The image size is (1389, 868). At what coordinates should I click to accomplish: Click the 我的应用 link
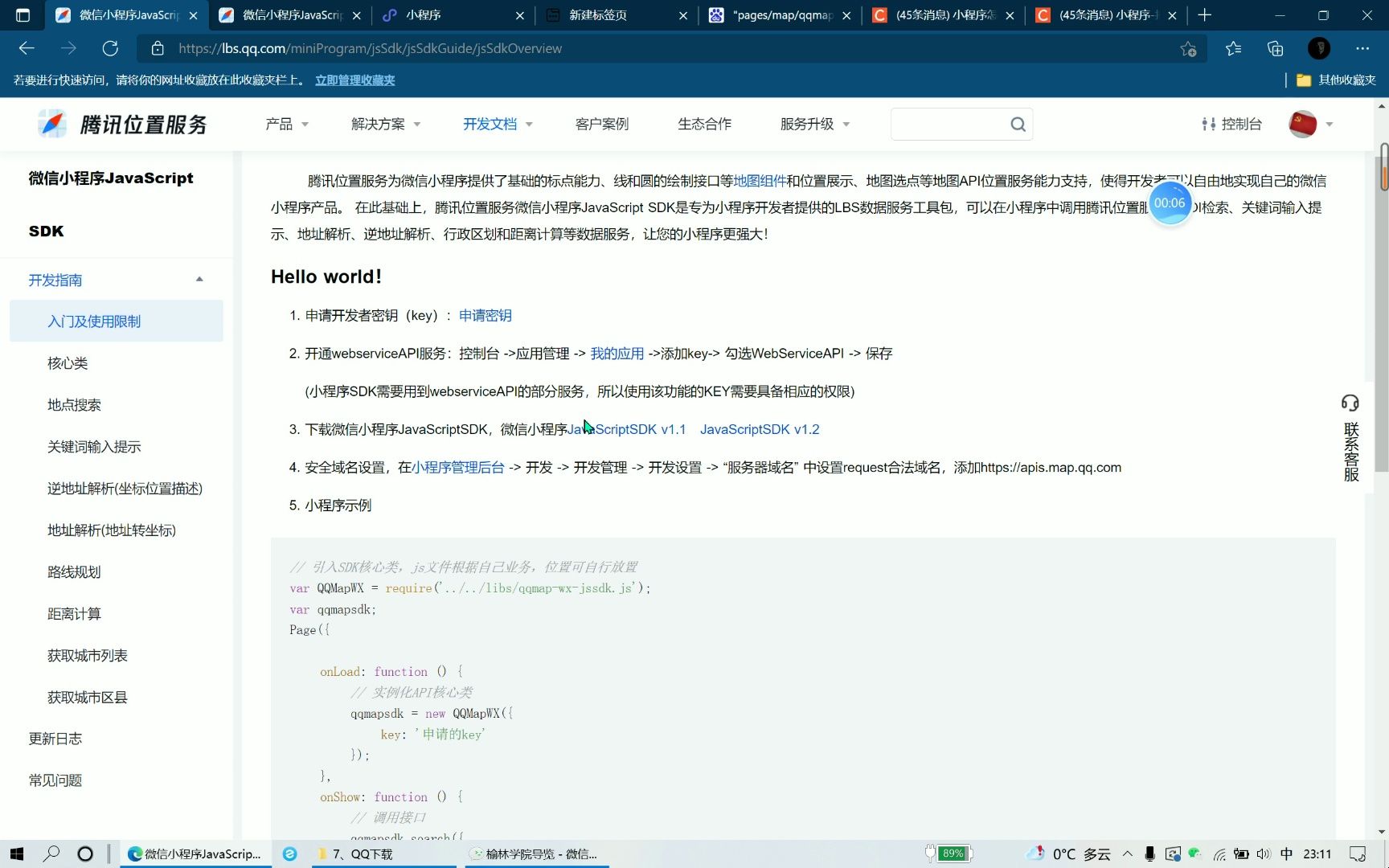pos(617,354)
